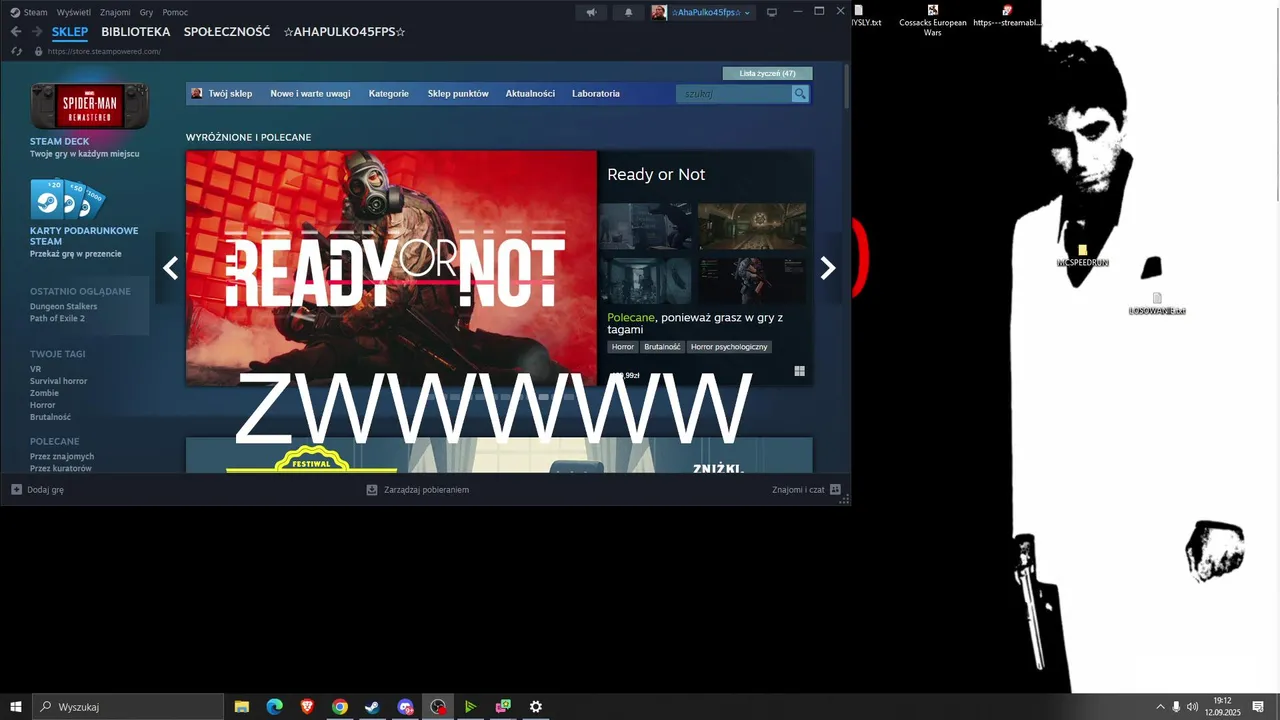Screen dimensions: 1280x720
Task: Open Aktualności
Action: pos(530,93)
